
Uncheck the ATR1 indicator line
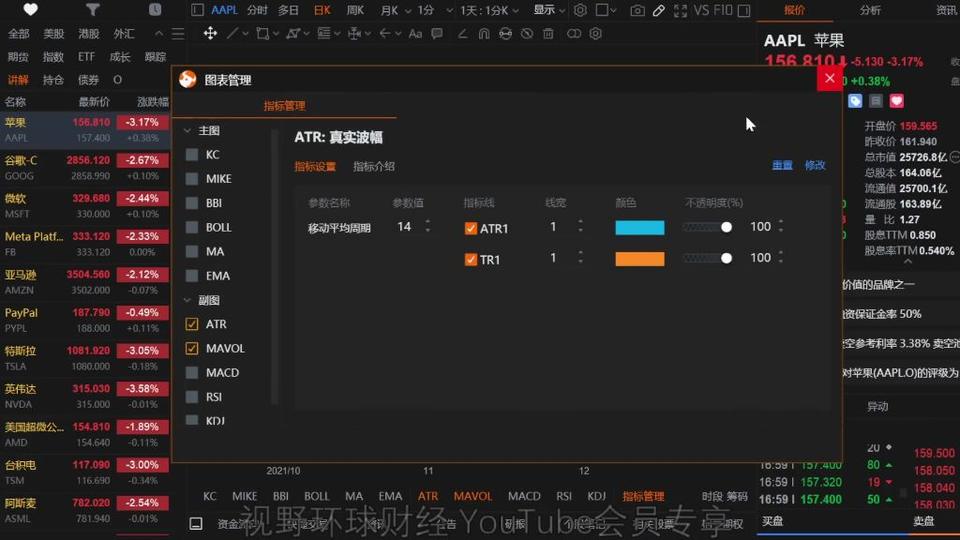470,228
